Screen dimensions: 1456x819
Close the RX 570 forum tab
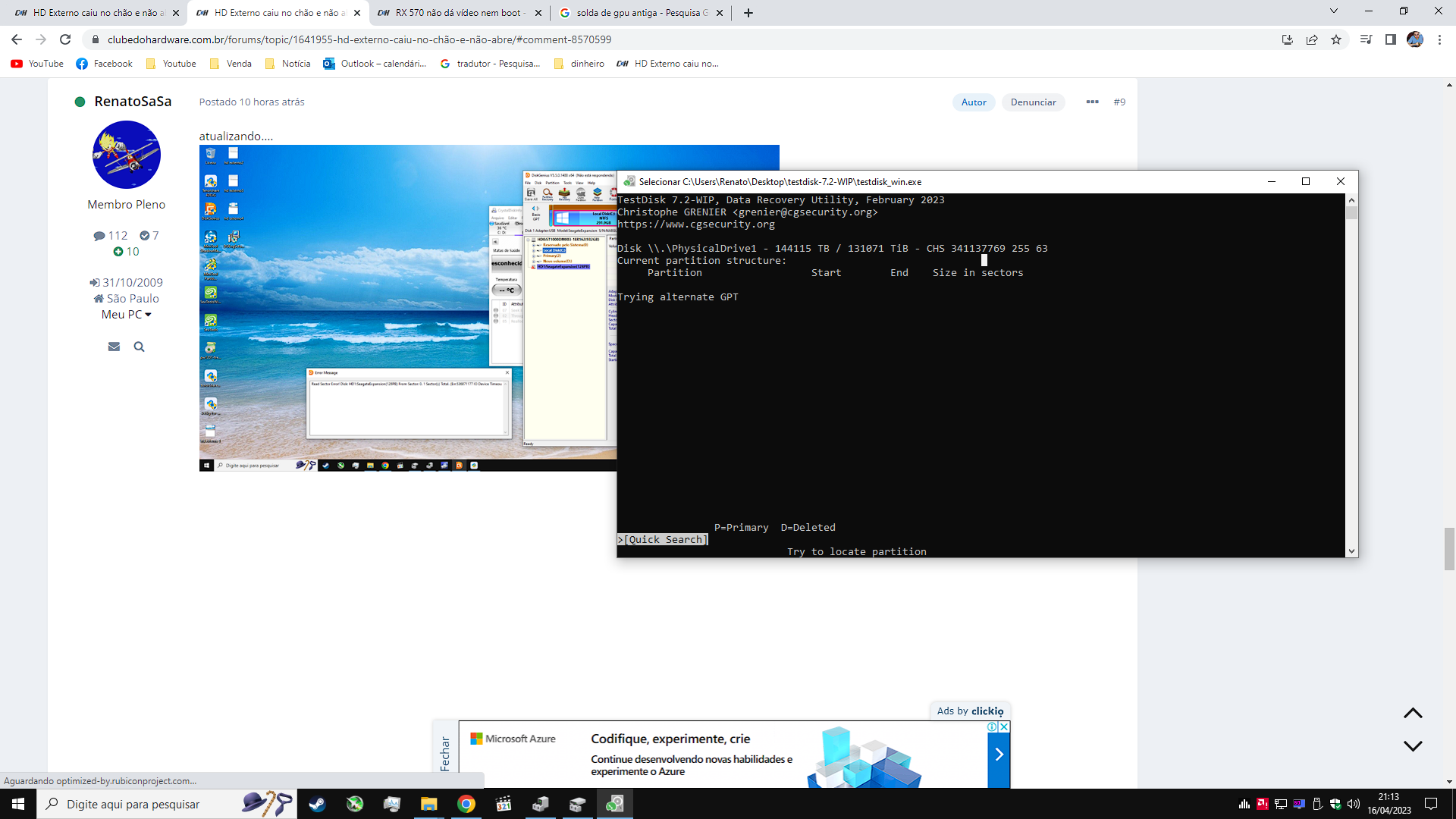(538, 13)
